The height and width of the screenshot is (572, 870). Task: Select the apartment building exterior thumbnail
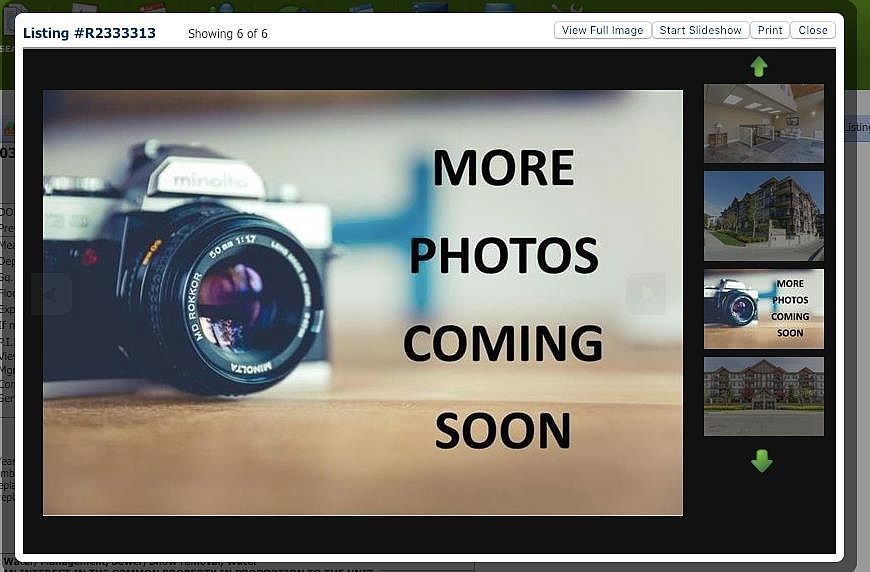[763, 216]
